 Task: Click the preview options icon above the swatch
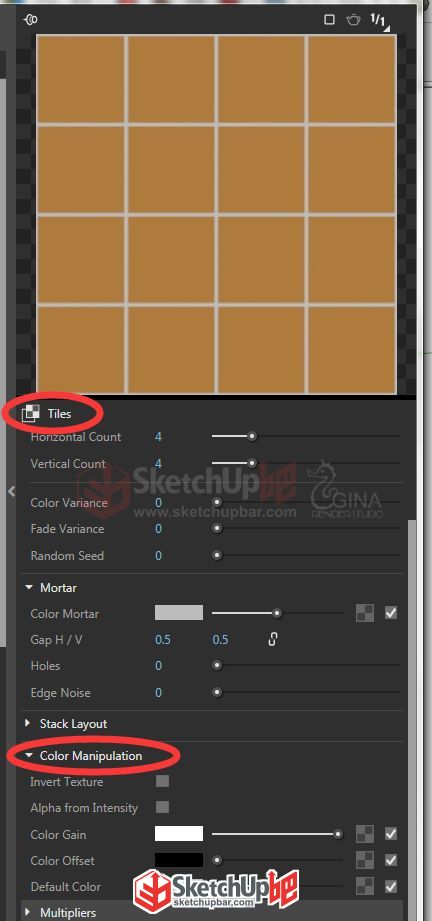pyautogui.click(x=31, y=20)
